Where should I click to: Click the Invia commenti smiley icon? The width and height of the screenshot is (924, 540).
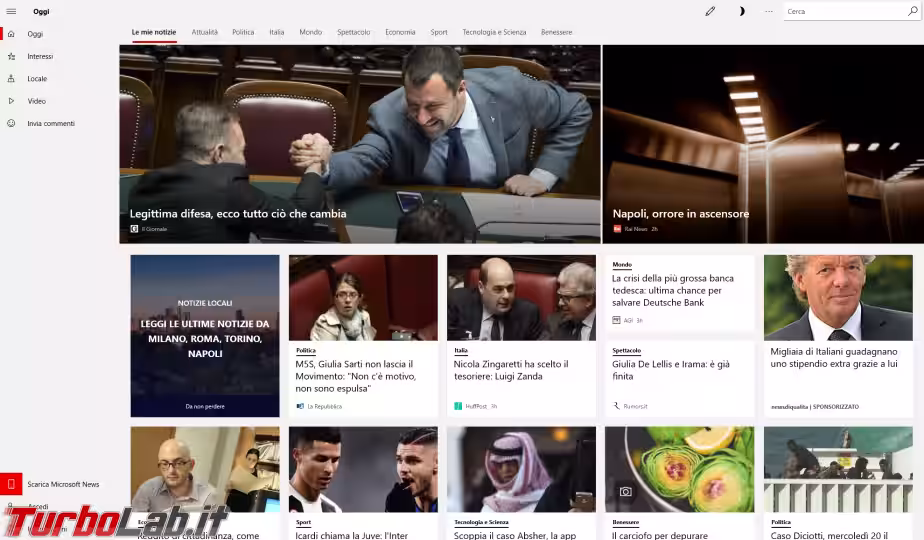pyautogui.click(x=11, y=123)
